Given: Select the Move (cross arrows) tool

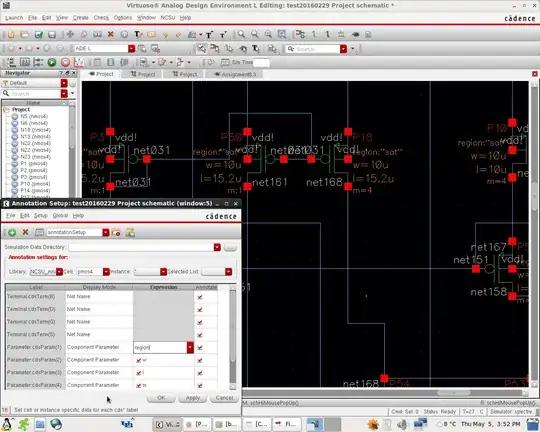Looking at the screenshot, I should click(70, 34).
